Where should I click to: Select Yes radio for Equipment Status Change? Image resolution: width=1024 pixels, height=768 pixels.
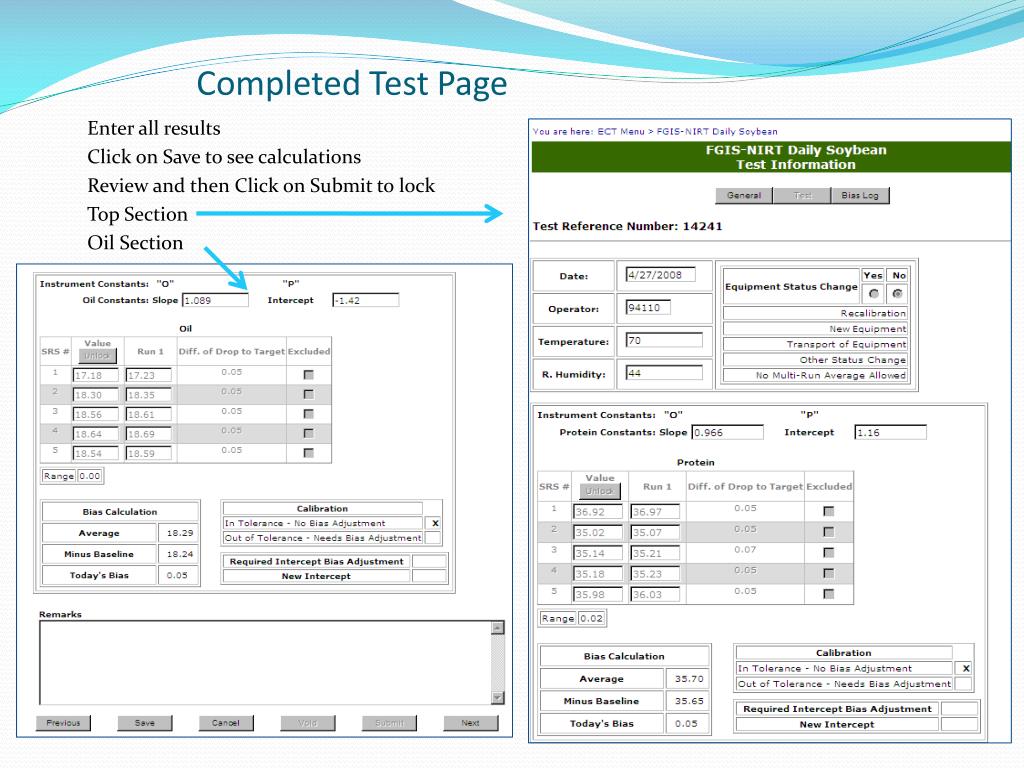tap(874, 293)
